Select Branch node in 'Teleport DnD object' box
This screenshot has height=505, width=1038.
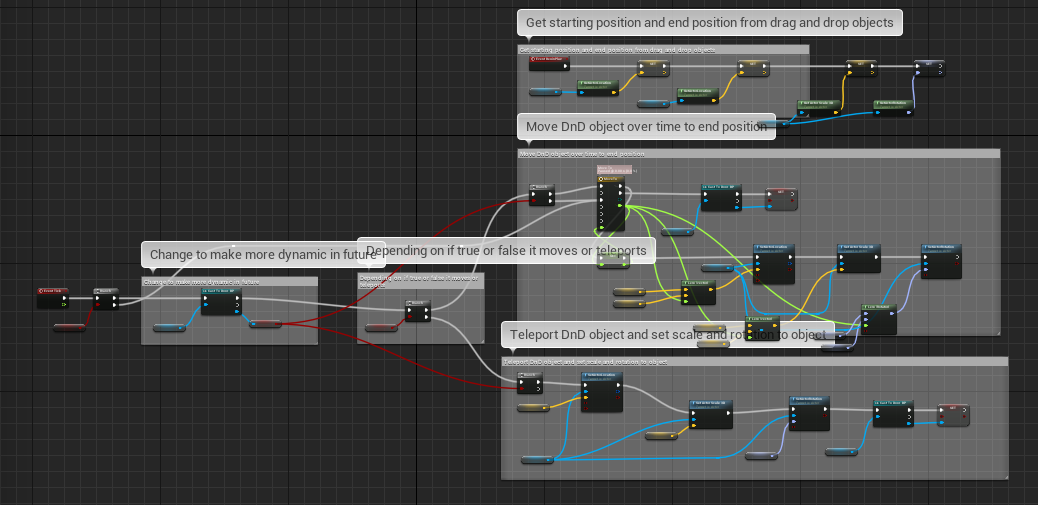tap(530, 383)
